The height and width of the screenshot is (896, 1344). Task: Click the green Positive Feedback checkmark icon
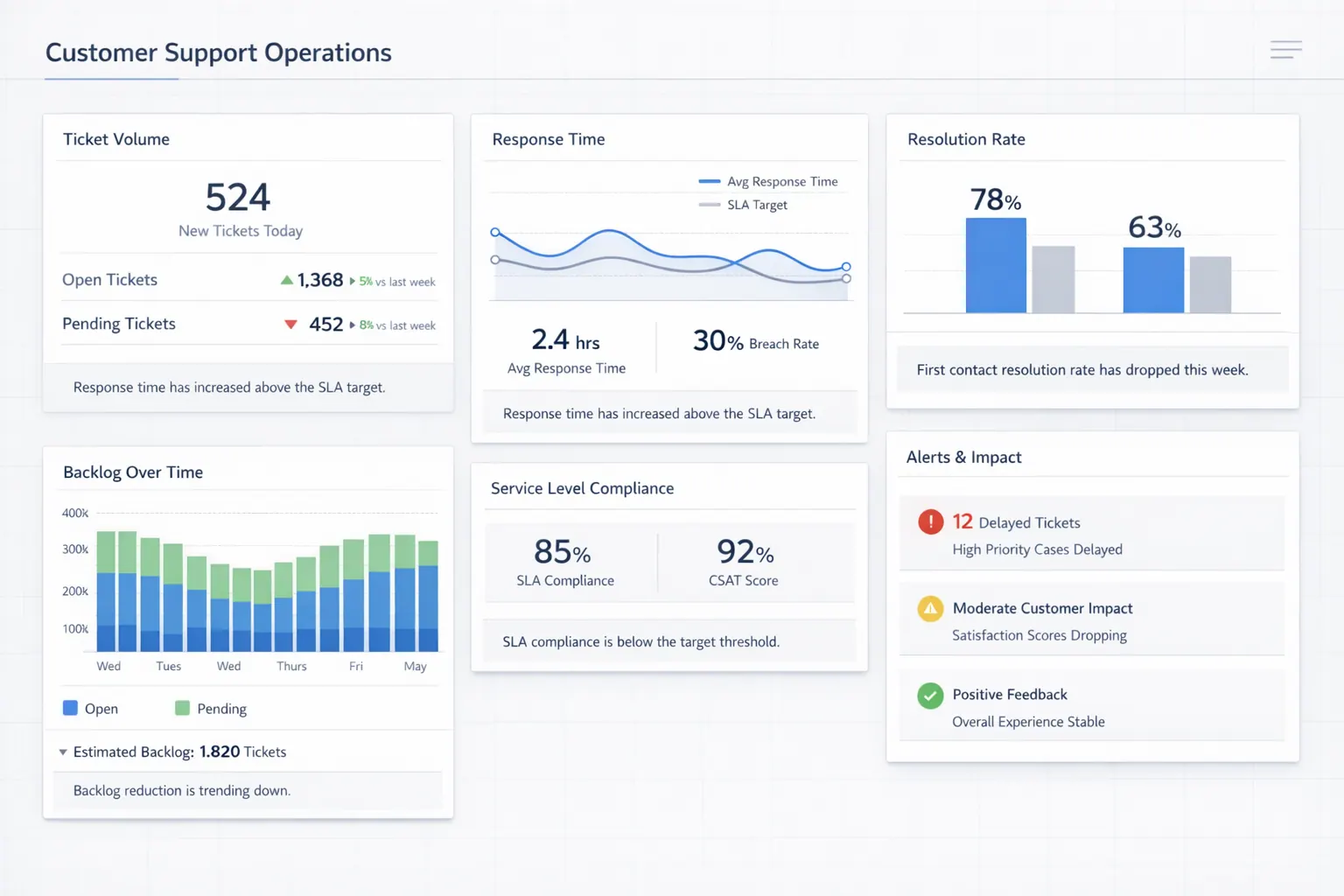click(928, 695)
